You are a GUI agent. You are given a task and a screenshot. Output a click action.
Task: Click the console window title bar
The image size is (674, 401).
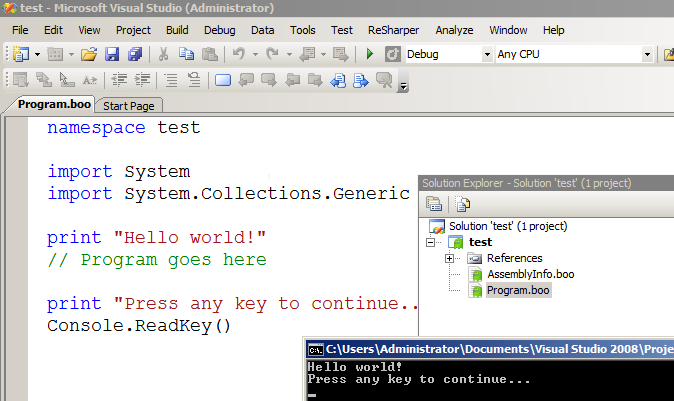point(490,349)
